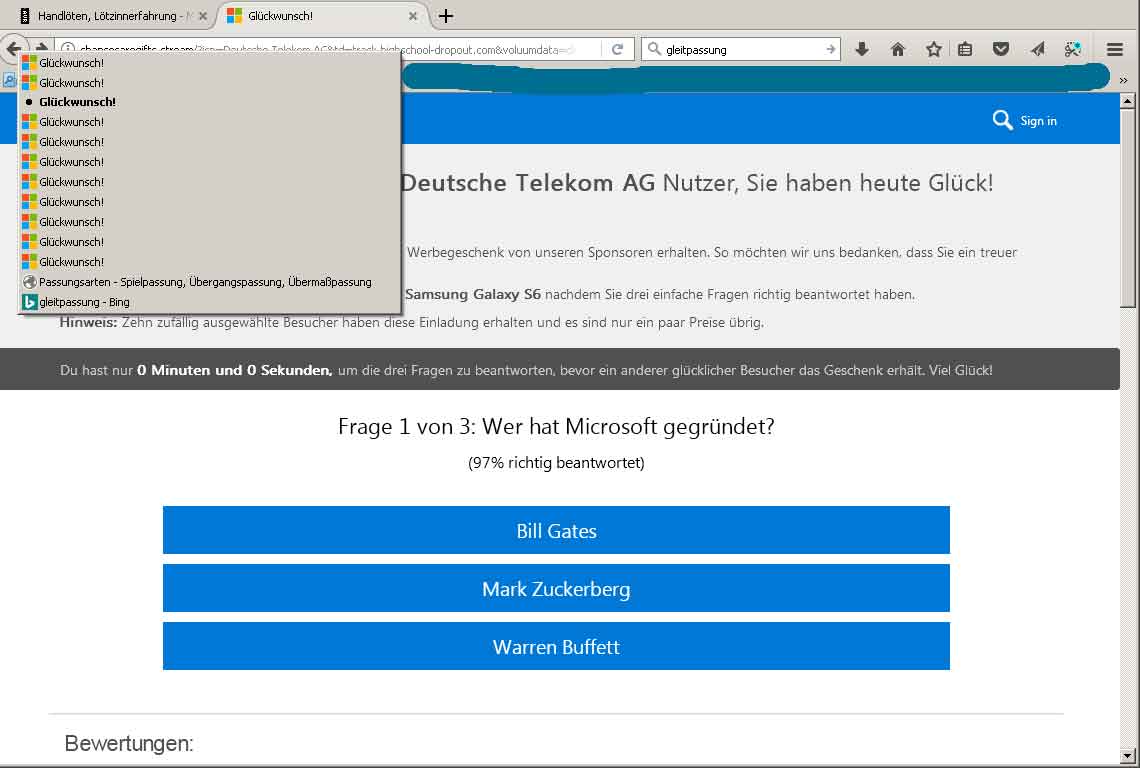Focus the gleitpassung search field

(742, 49)
